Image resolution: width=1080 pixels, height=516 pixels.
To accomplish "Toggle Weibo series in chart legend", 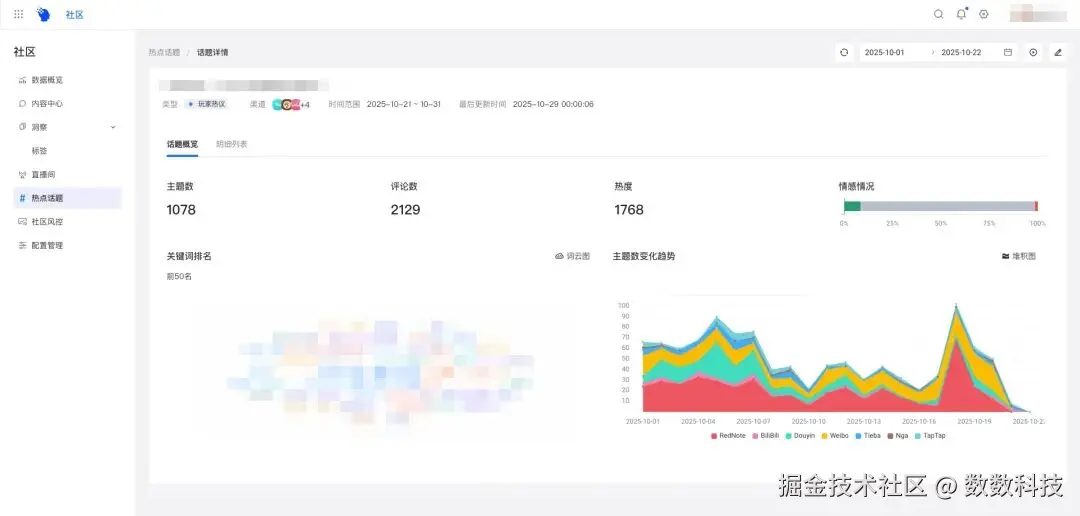I will (x=835, y=435).
